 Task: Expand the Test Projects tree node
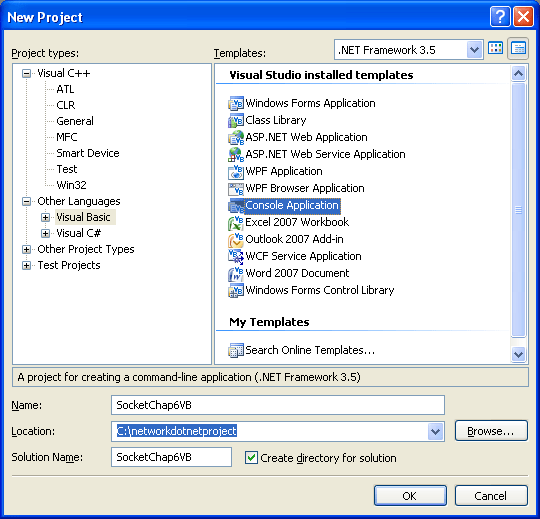[x=27, y=265]
